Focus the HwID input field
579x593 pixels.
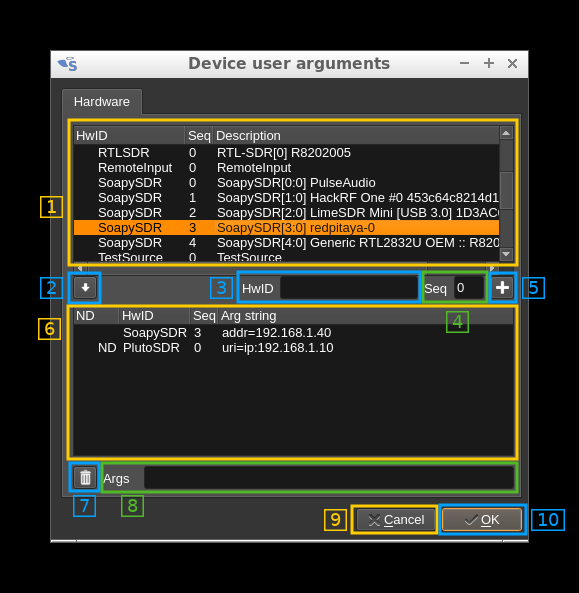click(x=349, y=288)
